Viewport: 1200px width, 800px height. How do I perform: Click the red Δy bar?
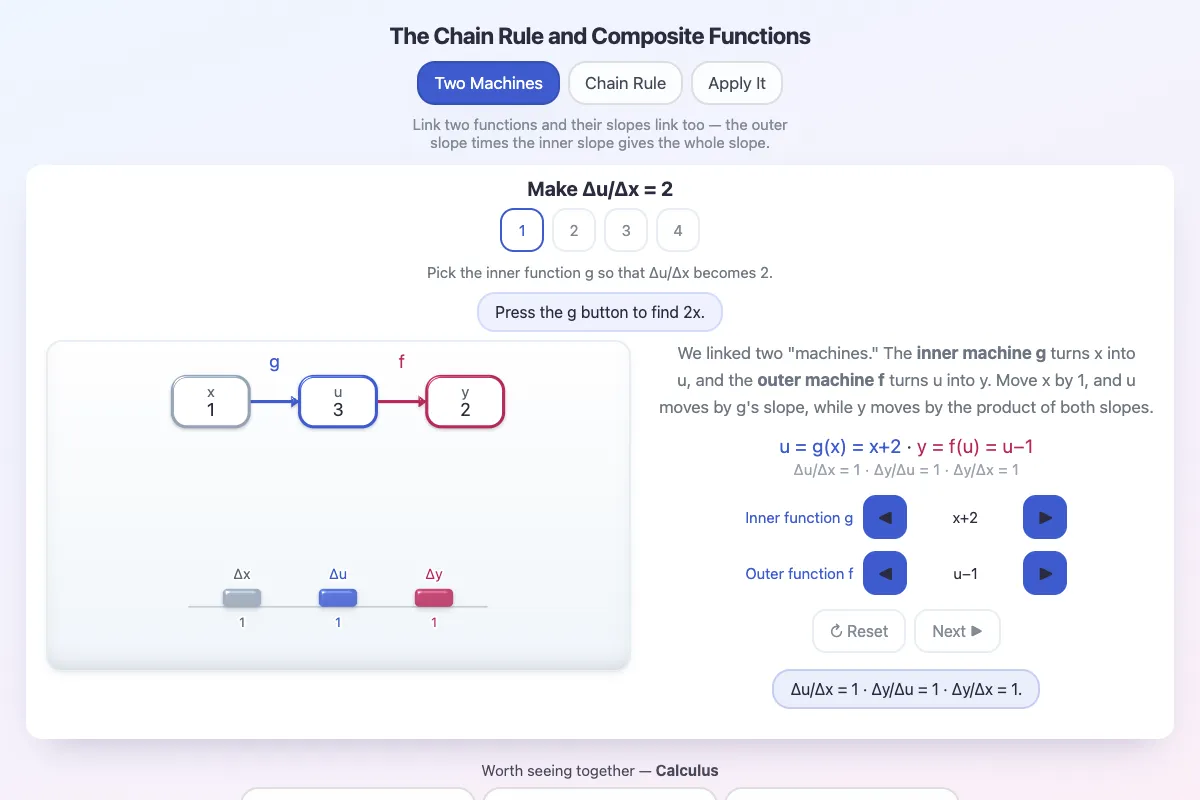tap(434, 598)
